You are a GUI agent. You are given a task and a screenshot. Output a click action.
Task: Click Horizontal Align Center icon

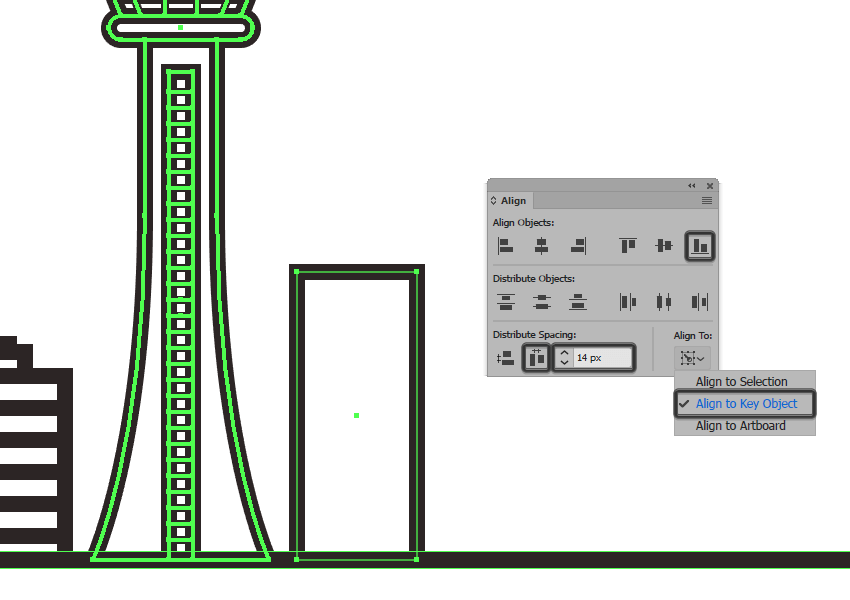541,246
